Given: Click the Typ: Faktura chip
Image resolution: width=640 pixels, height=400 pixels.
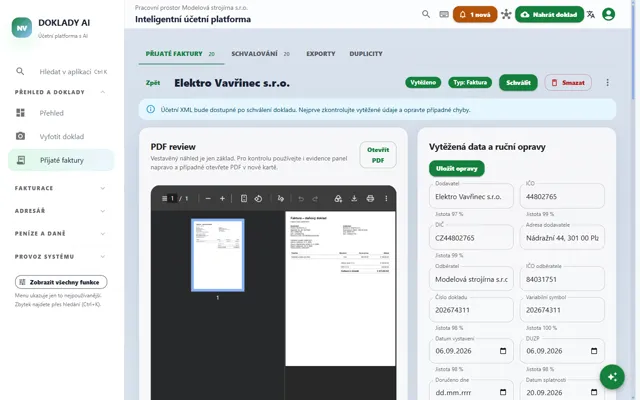Looking at the screenshot, I should 470,82.
